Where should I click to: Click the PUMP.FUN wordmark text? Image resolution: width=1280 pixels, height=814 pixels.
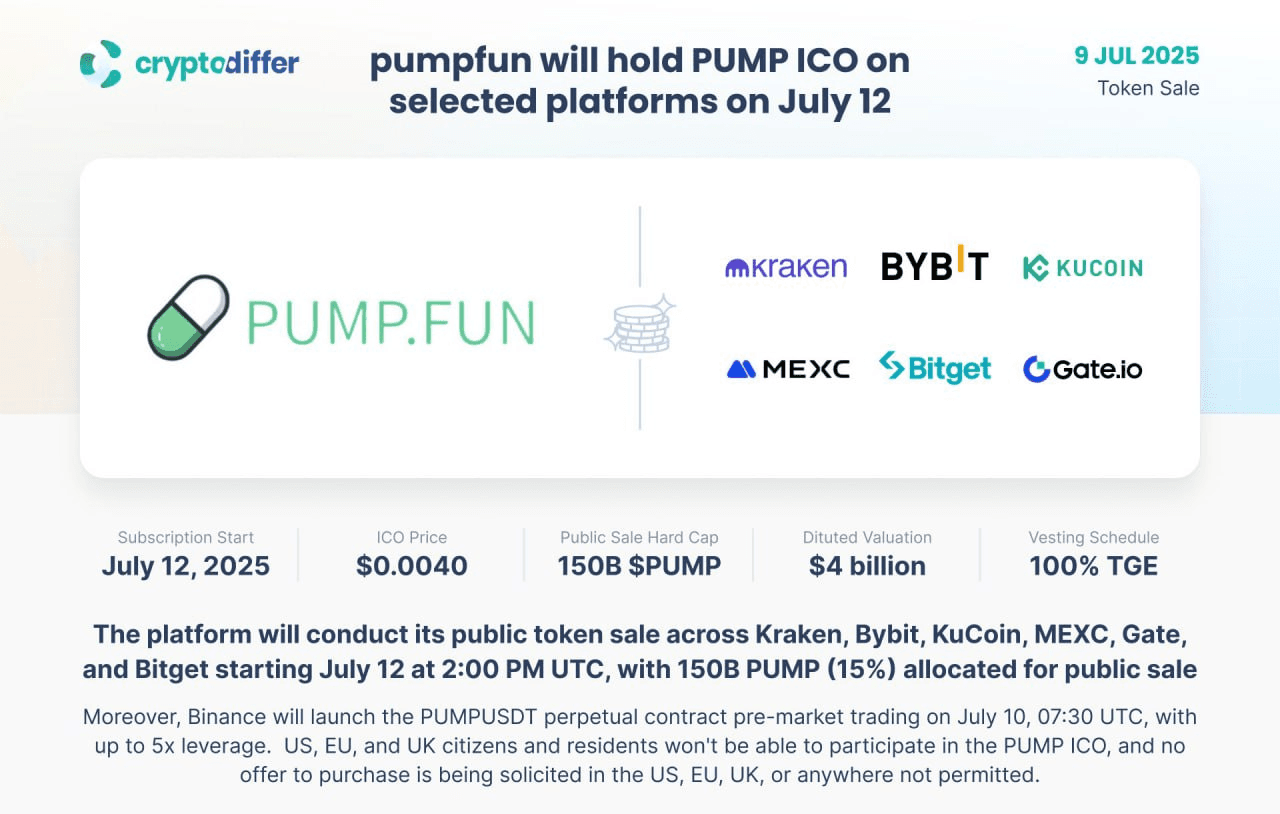(x=391, y=322)
